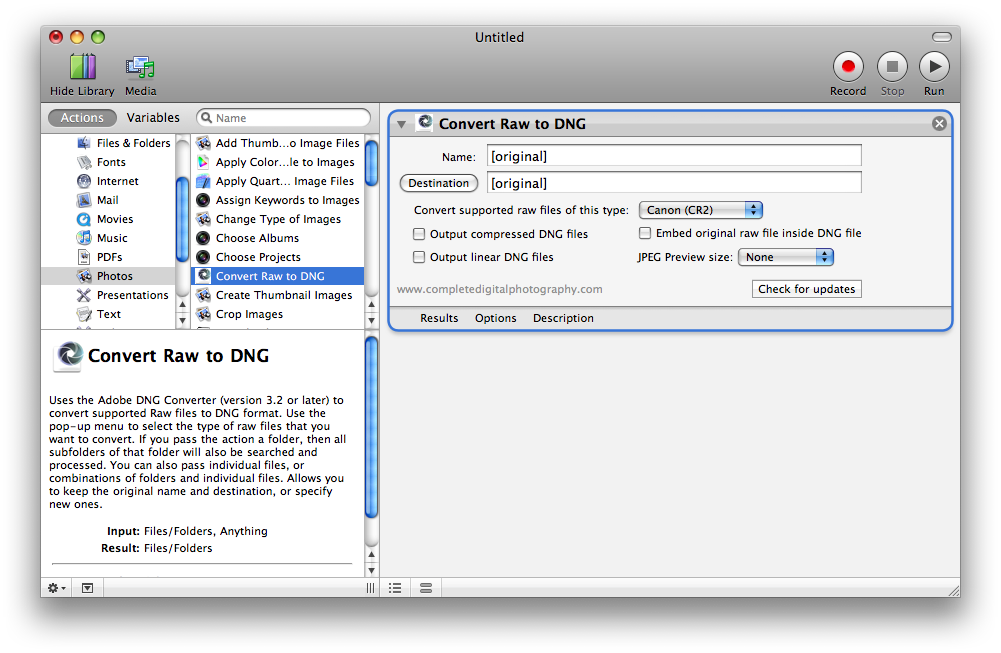The height and width of the screenshot is (653, 1001).
Task: Click the Crop Images action icon
Action: pyautogui.click(x=204, y=314)
